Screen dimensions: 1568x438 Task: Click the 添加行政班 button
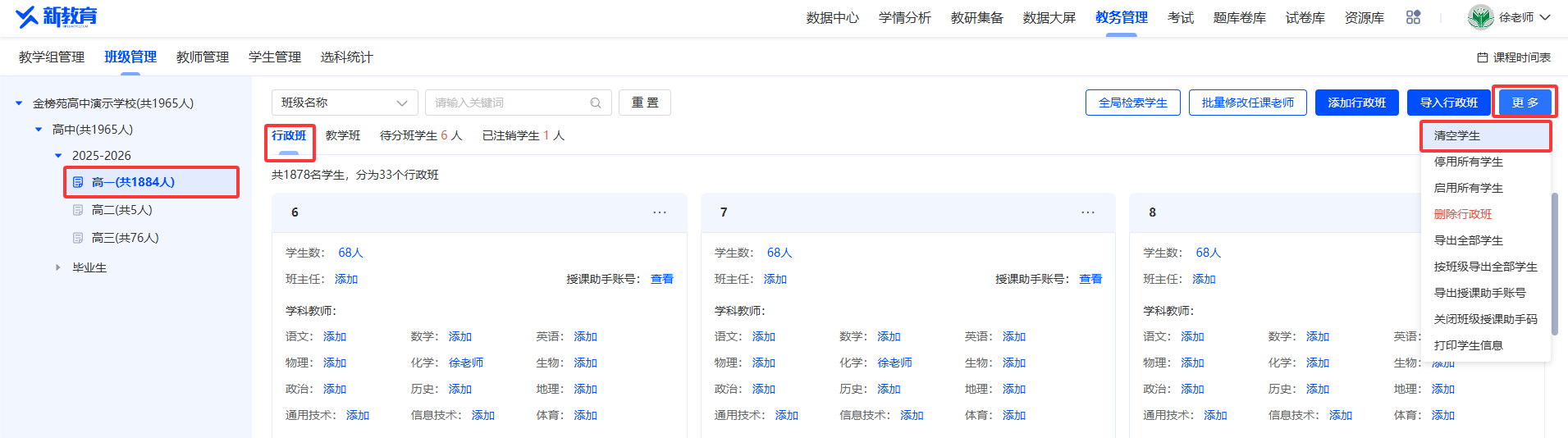[x=1356, y=103]
